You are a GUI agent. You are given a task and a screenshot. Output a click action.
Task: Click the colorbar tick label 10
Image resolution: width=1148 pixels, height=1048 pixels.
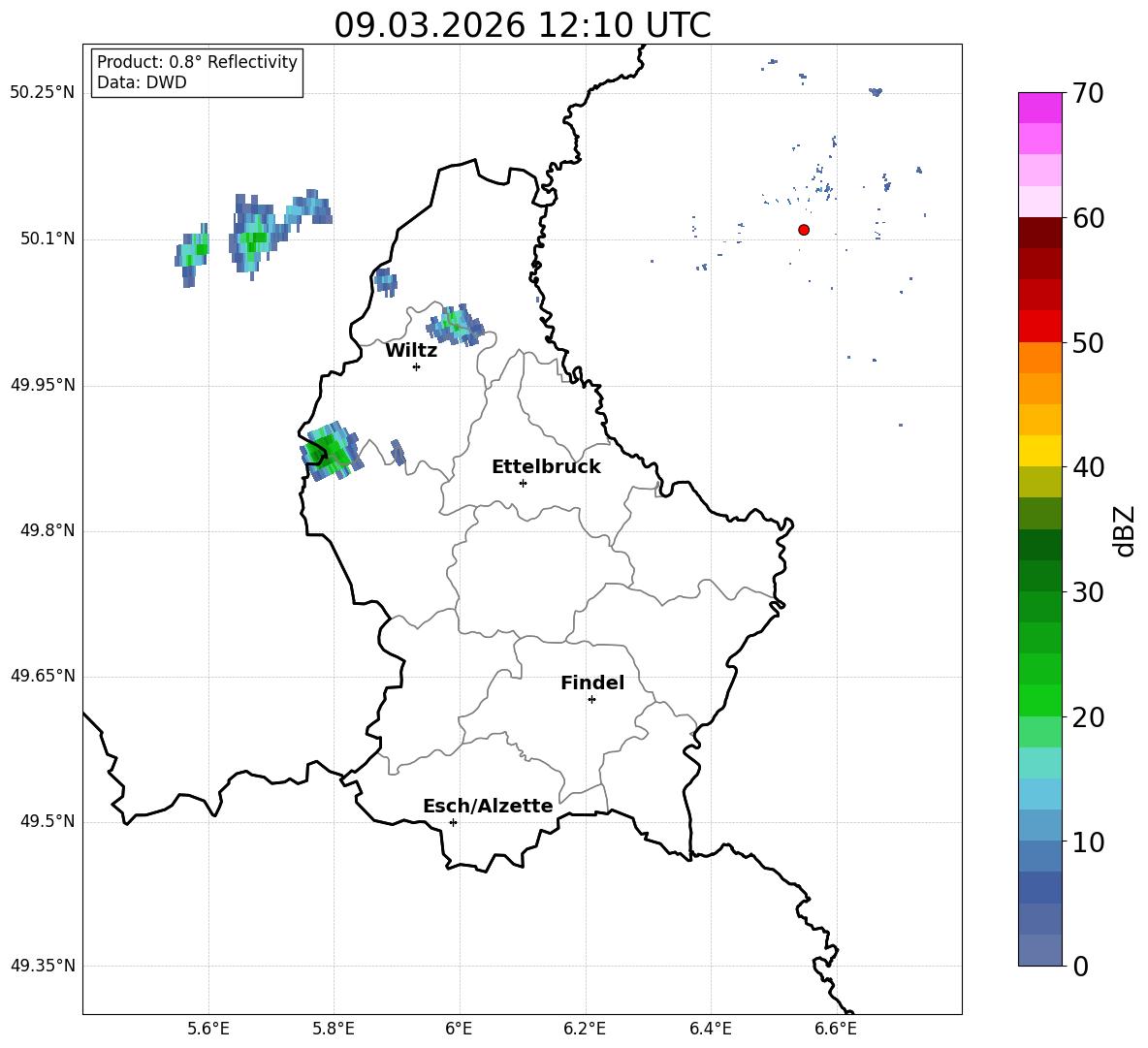pos(1088,842)
